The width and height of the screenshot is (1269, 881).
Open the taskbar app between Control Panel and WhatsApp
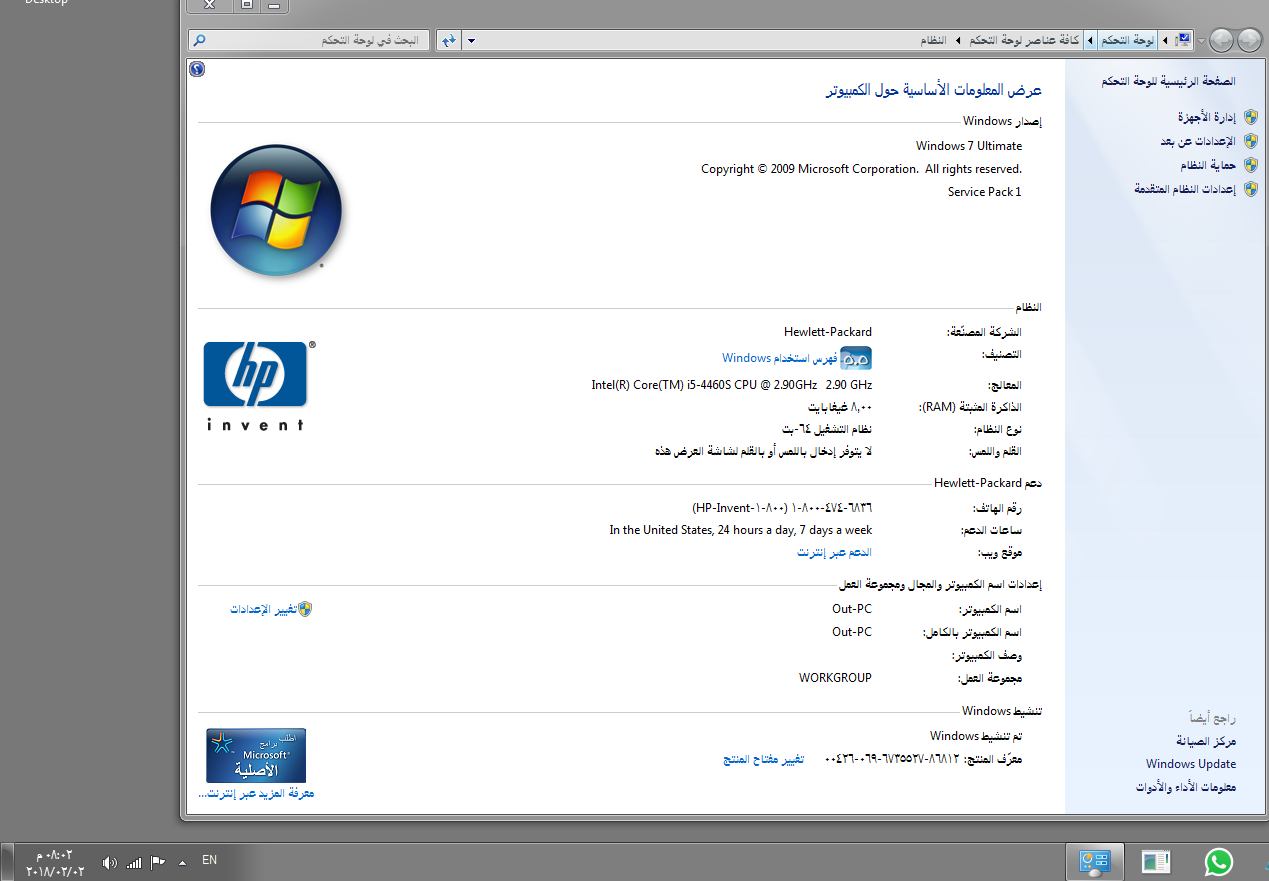(1157, 861)
